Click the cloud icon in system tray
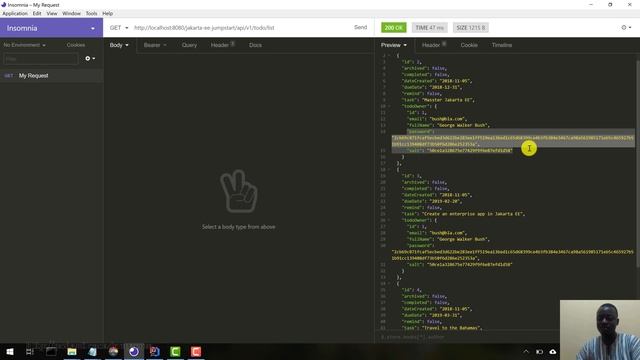 click(553, 351)
